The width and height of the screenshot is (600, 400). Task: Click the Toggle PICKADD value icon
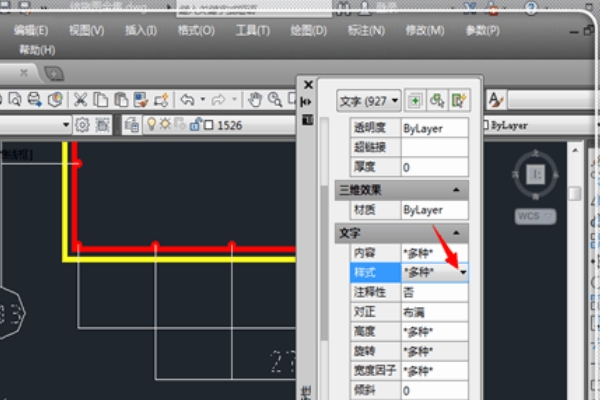[415, 101]
